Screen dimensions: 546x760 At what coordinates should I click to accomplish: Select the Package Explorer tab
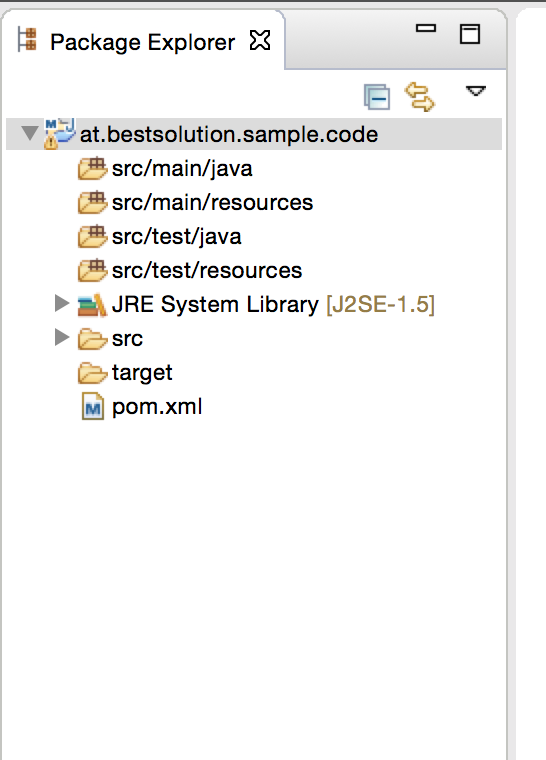[x=143, y=42]
